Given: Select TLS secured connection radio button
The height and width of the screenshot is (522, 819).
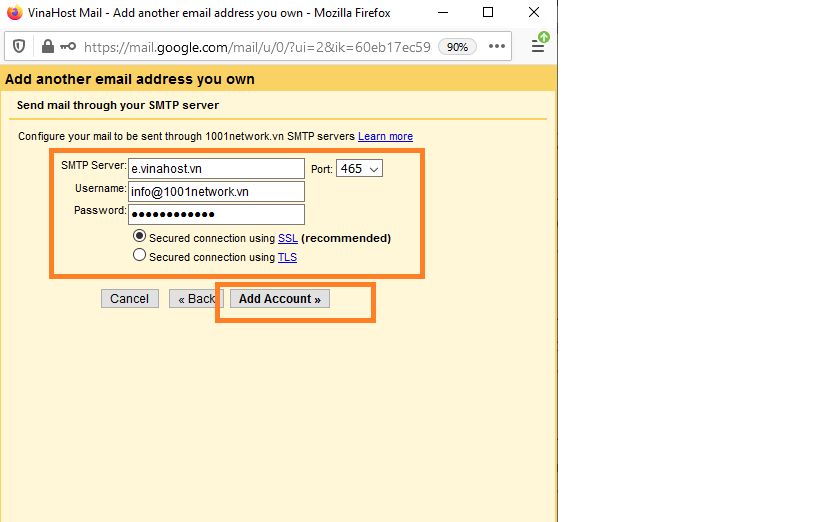Looking at the screenshot, I should pos(139,255).
